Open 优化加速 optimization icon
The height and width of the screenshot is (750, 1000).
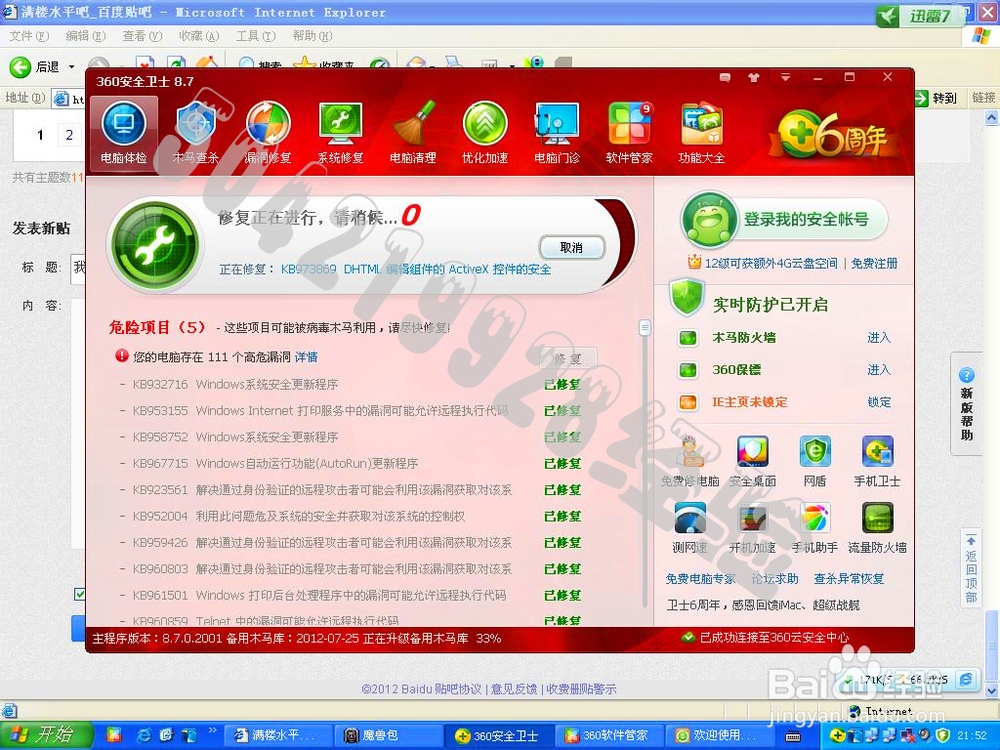click(x=485, y=132)
